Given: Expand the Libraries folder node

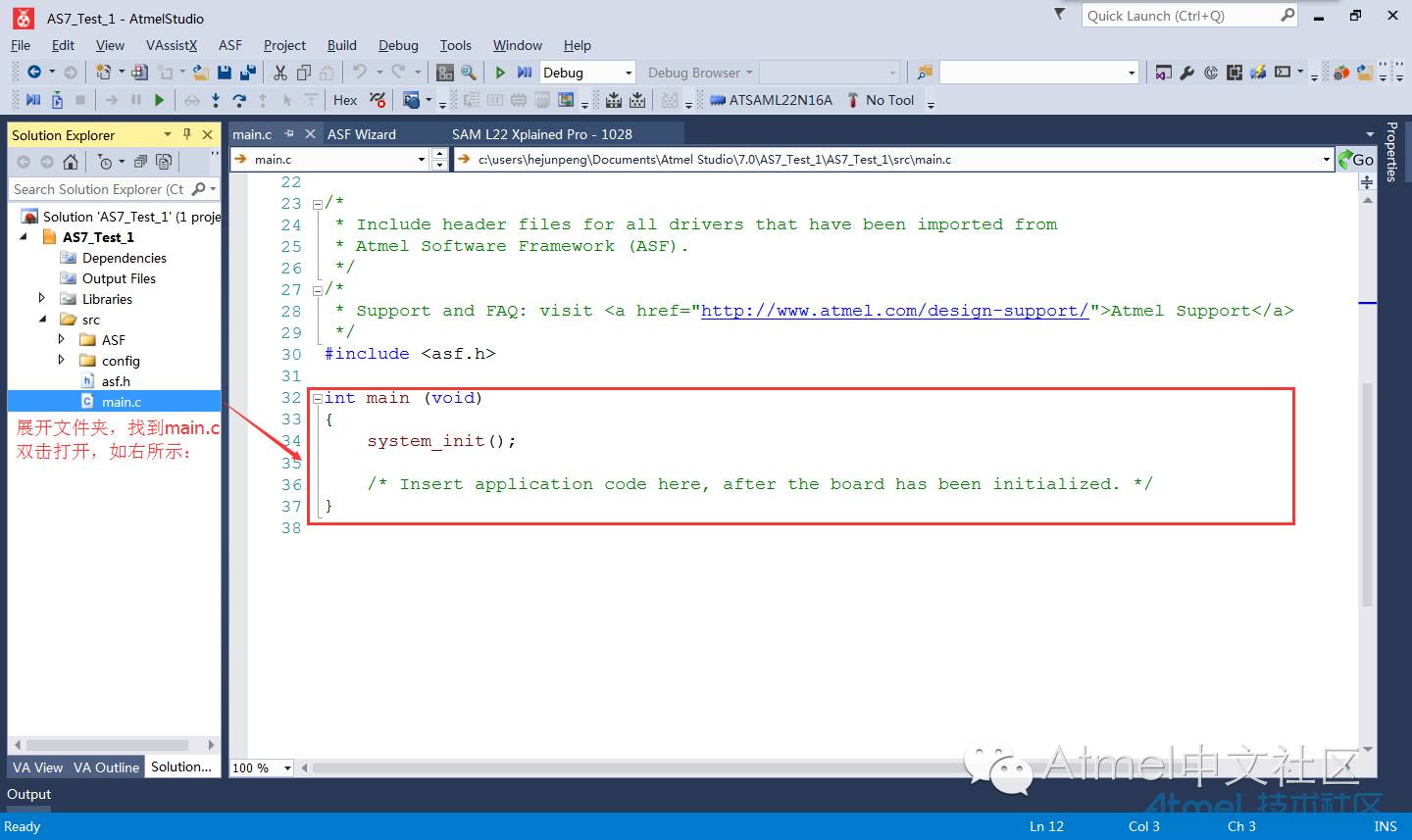Looking at the screenshot, I should [x=41, y=298].
